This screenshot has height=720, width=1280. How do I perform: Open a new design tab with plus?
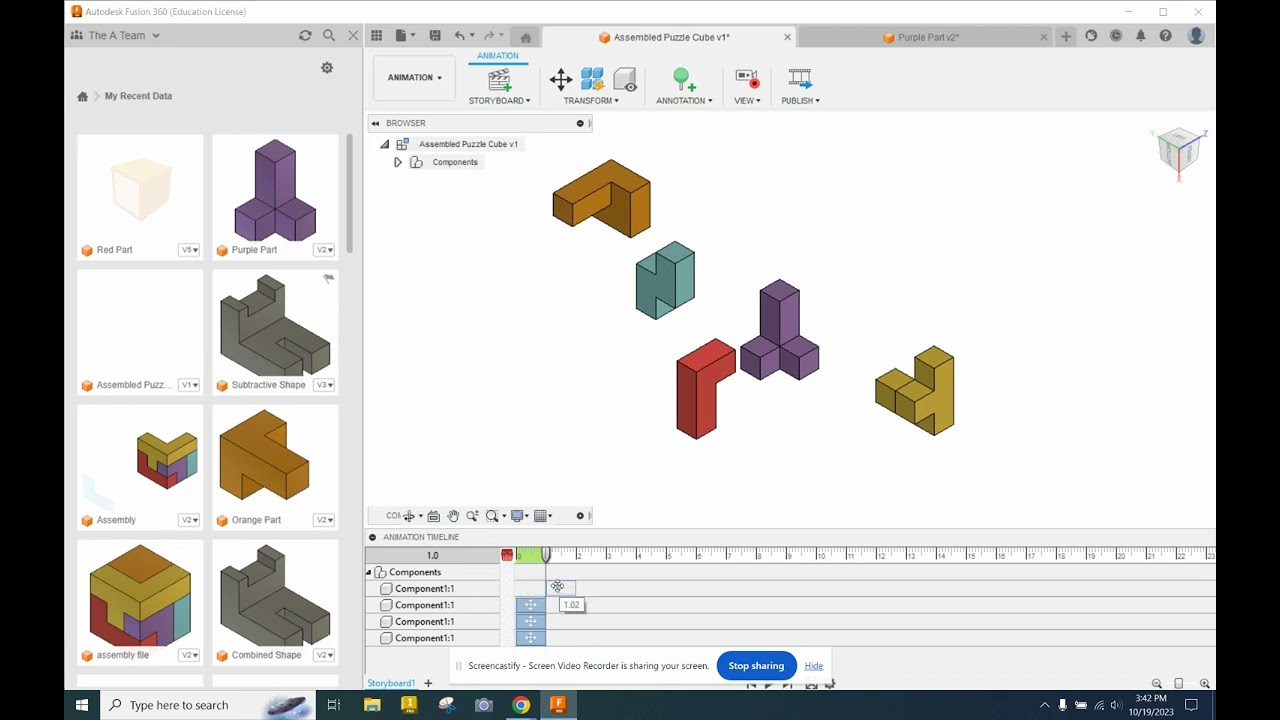tap(1066, 36)
